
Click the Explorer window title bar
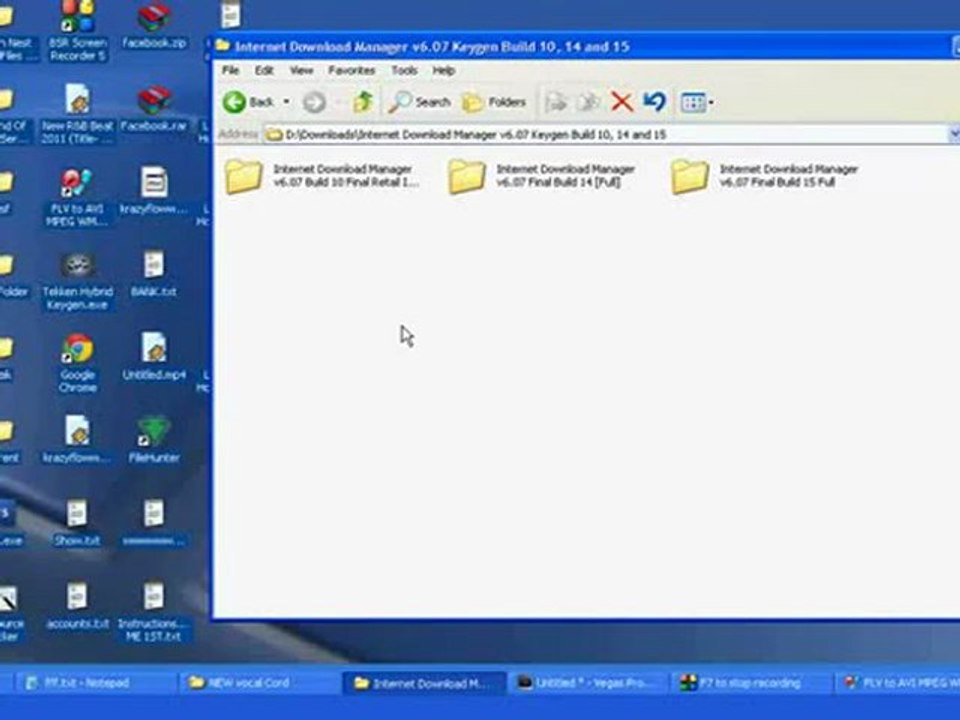click(x=582, y=47)
